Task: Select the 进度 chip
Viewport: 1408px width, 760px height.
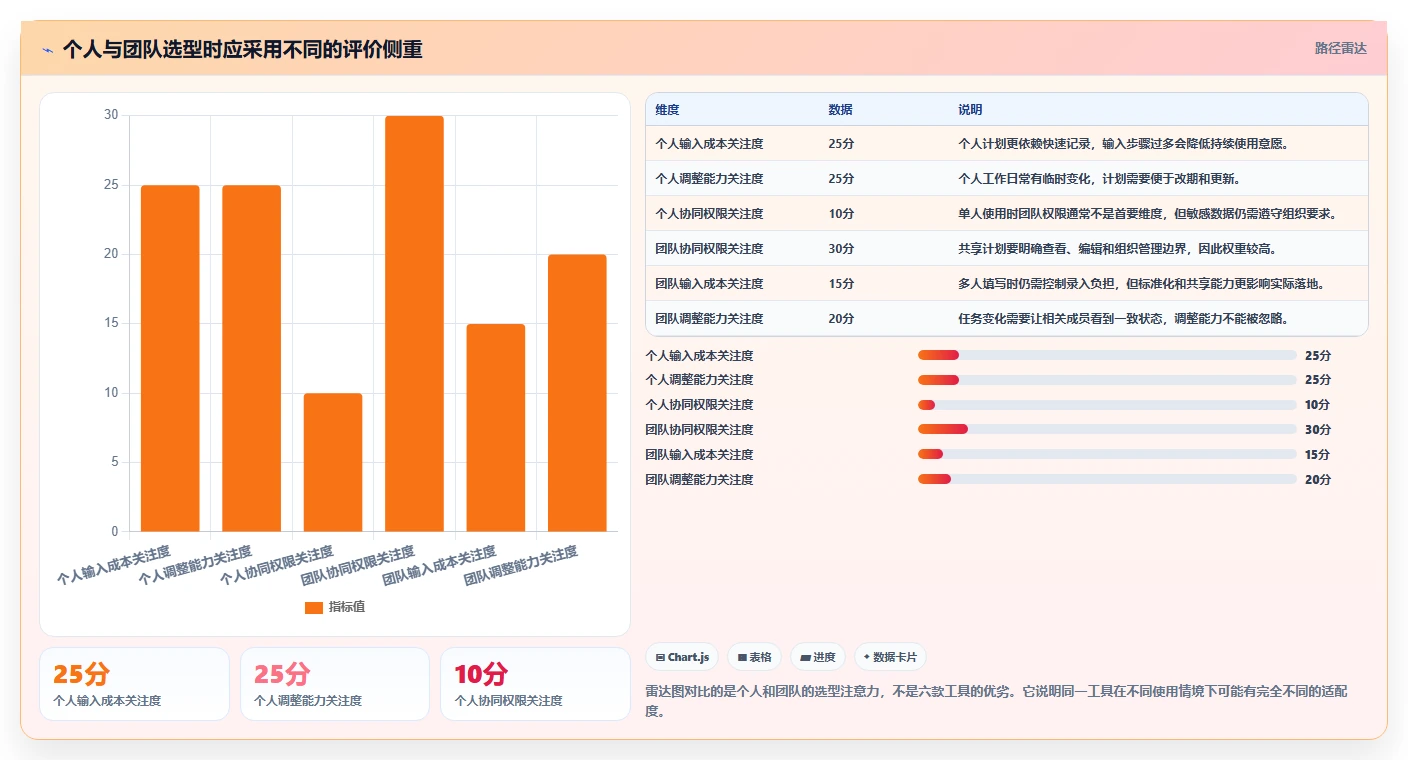Action: [x=817, y=657]
